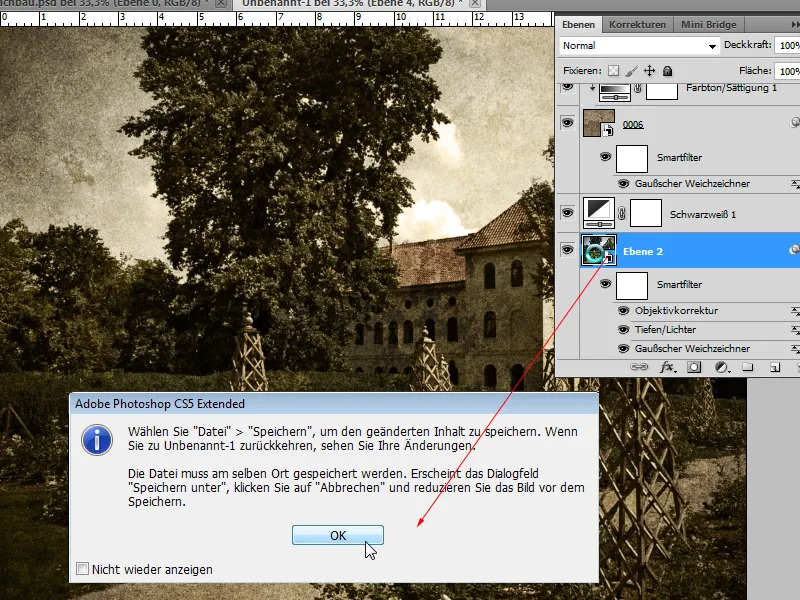Toggle the lock transparent pixels icon
Viewport: 800px width, 600px height.
613,71
